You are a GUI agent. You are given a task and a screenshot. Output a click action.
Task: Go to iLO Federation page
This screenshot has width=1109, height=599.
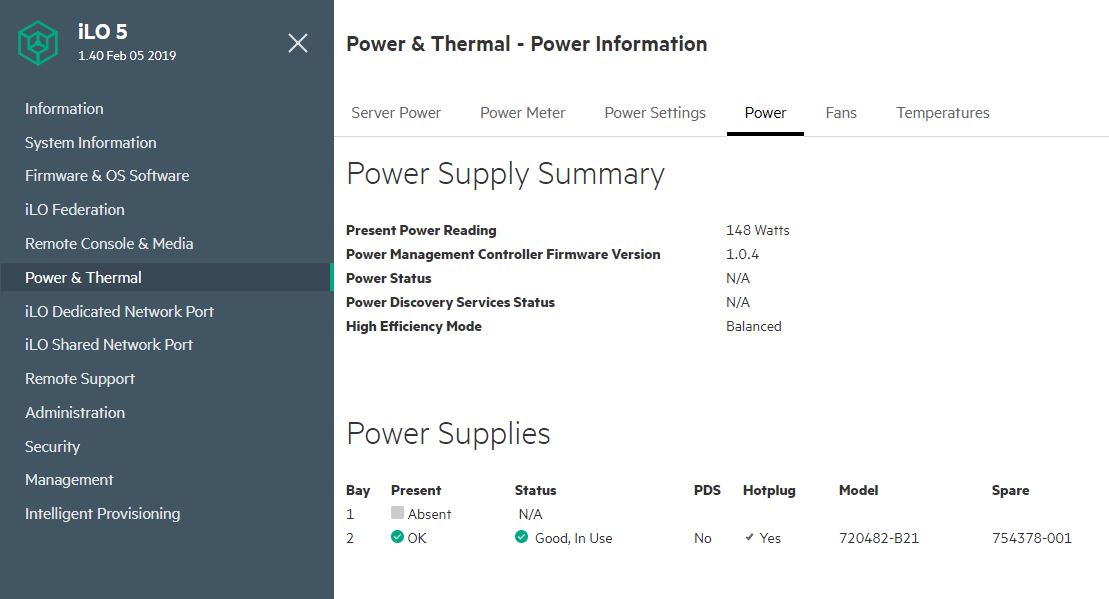click(75, 210)
